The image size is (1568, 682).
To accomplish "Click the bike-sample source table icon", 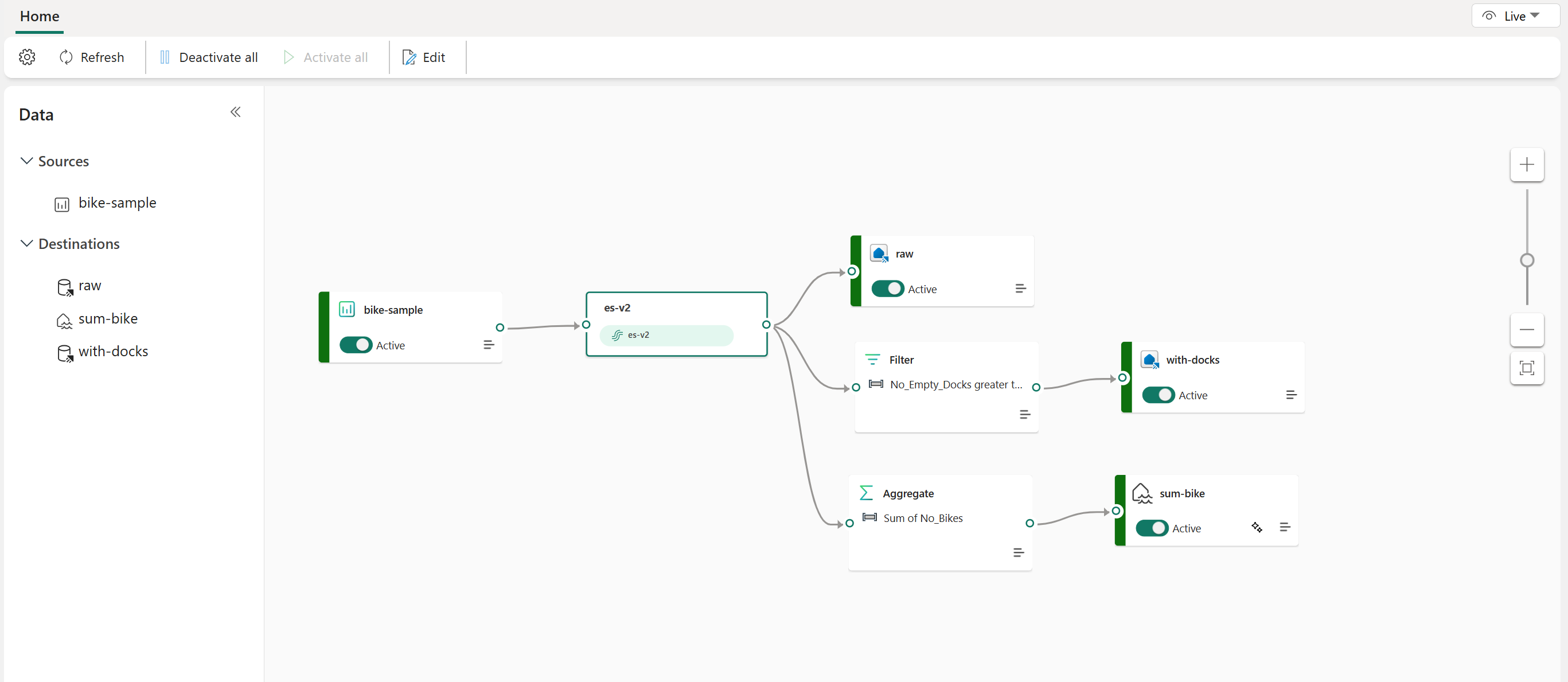I will click(62, 203).
